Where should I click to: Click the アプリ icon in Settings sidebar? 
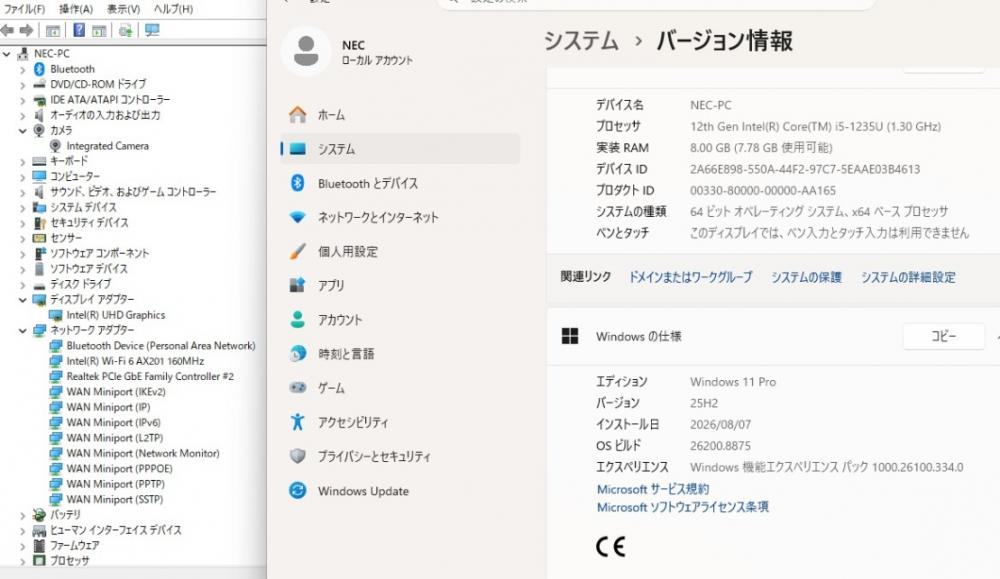click(x=297, y=285)
